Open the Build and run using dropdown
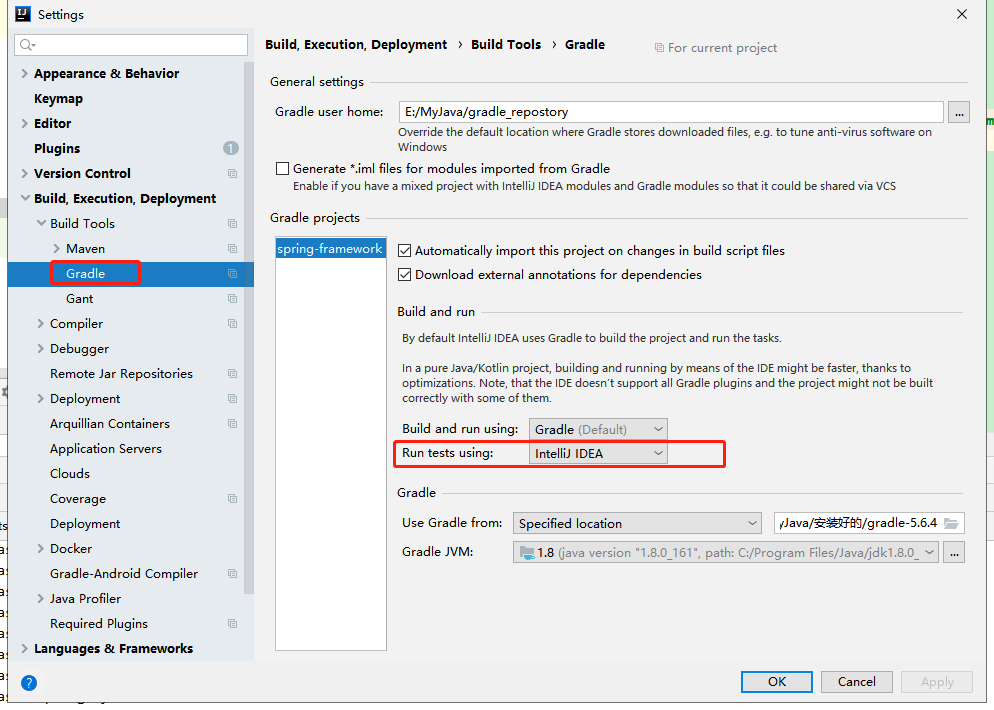 click(598, 429)
